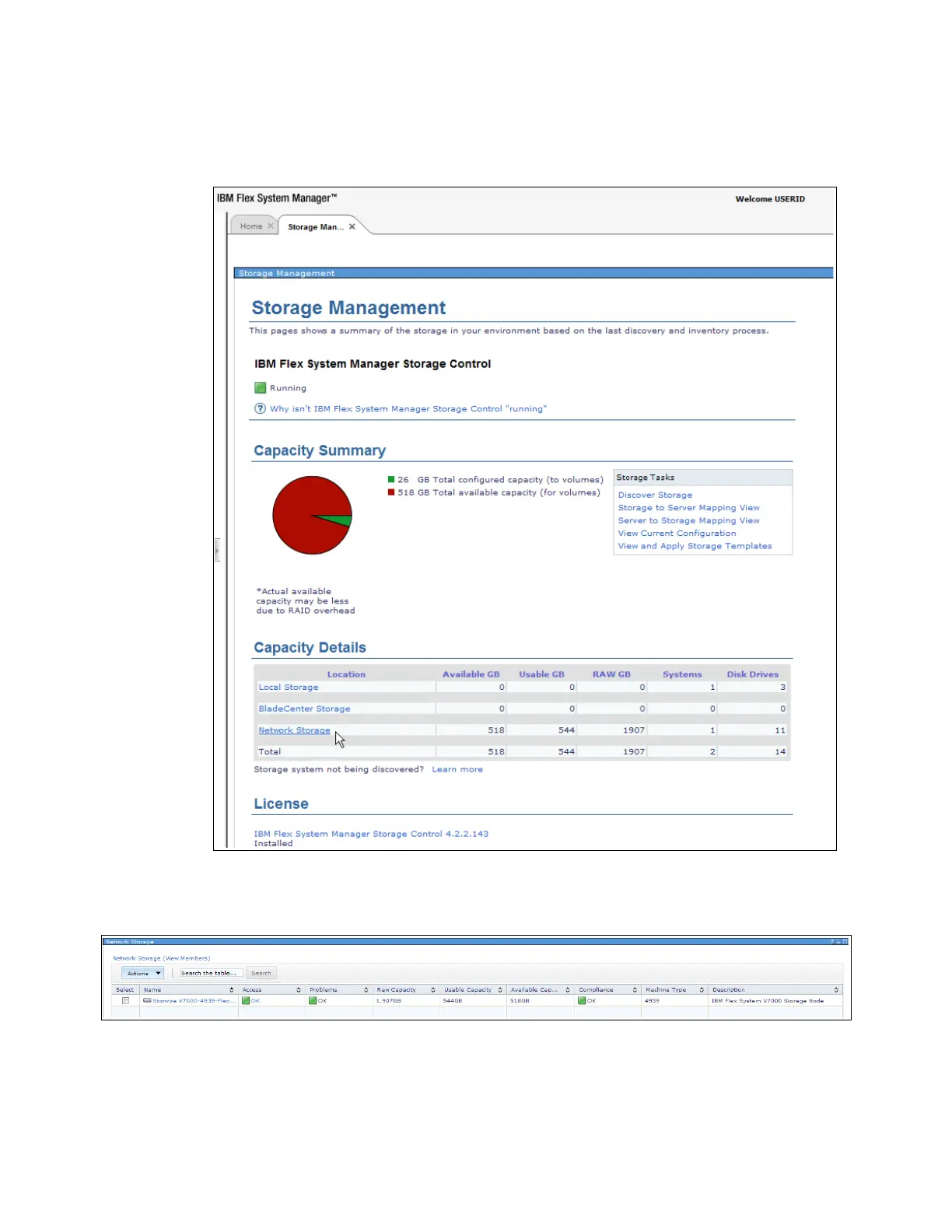The height and width of the screenshot is (1232, 952).
Task: Open Network Storage (View Members) link
Action: (x=161, y=958)
